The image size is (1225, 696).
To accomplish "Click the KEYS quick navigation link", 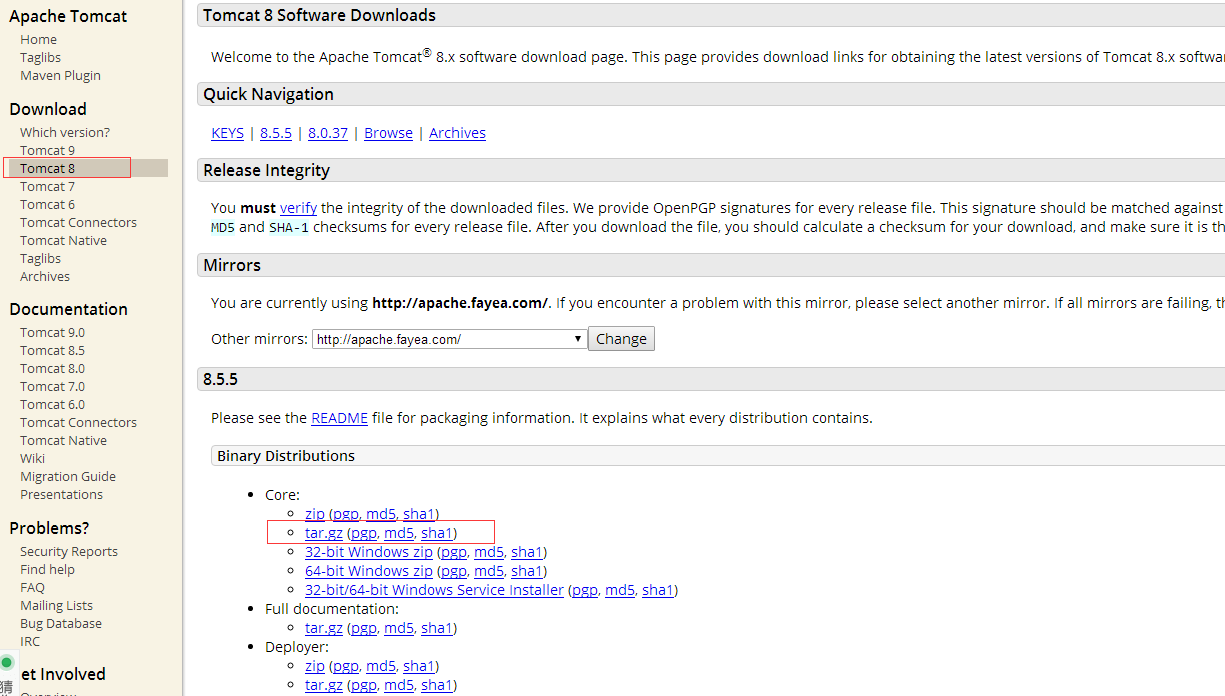I will tap(227, 133).
